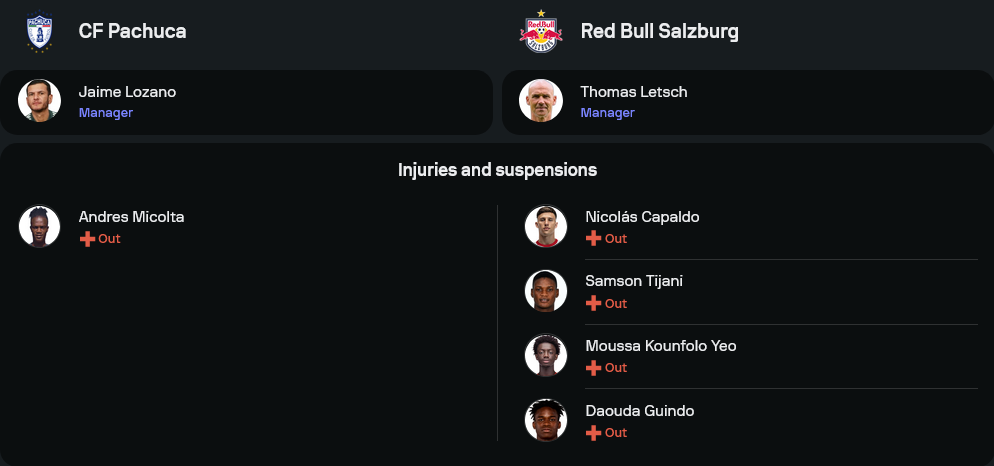The height and width of the screenshot is (466, 994).
Task: Click Daouda Guindo's player avatar
Action: click(x=546, y=420)
